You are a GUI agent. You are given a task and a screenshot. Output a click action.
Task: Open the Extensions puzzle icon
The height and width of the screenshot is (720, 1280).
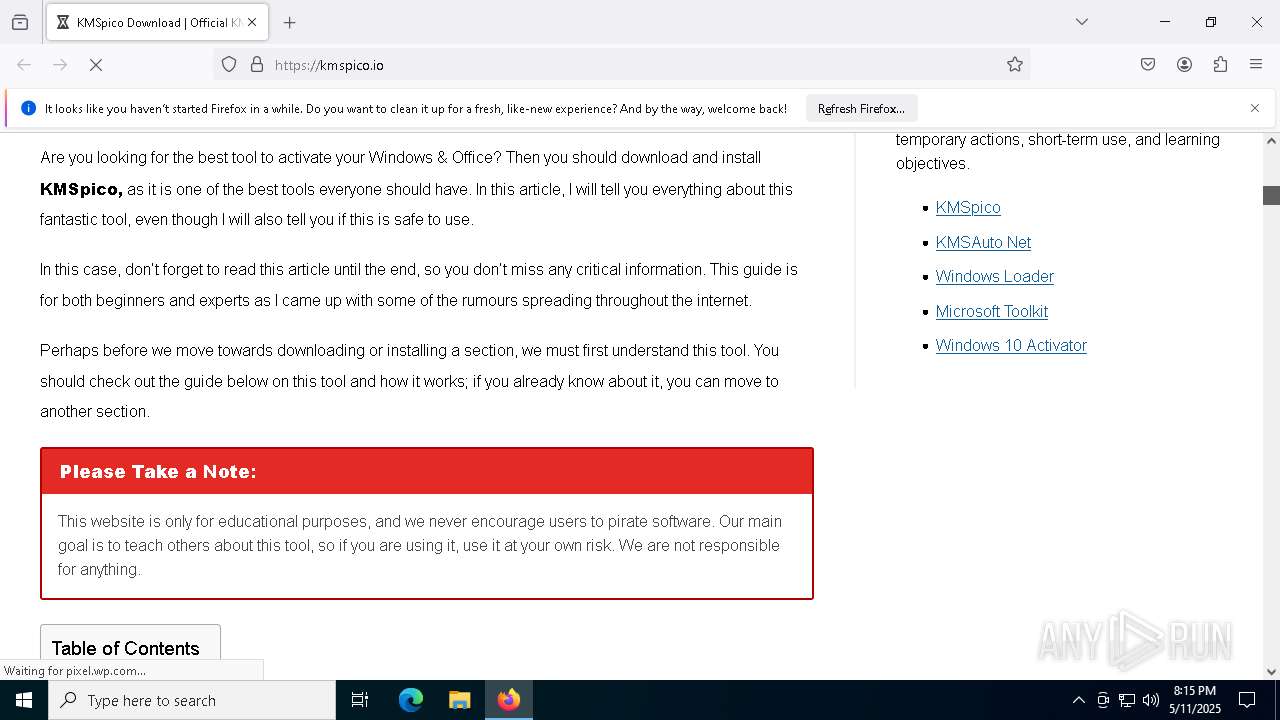pyautogui.click(x=1220, y=65)
